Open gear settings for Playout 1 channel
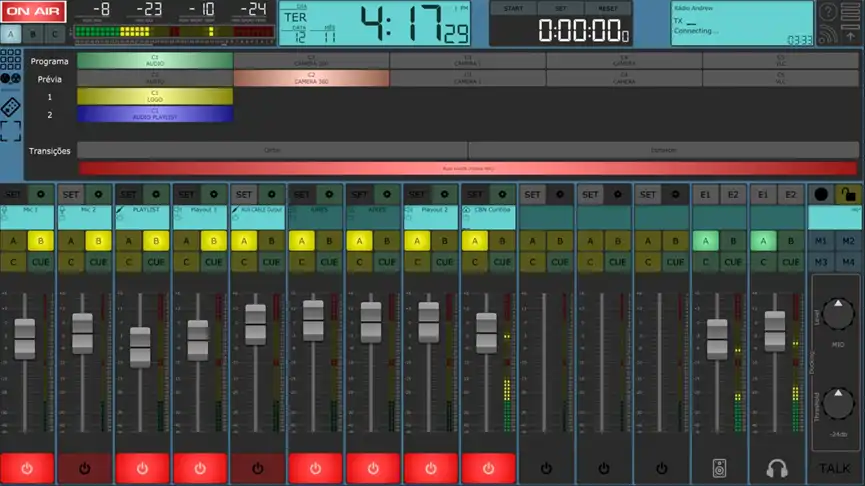Screen dimensions: 865x486 point(213,194)
